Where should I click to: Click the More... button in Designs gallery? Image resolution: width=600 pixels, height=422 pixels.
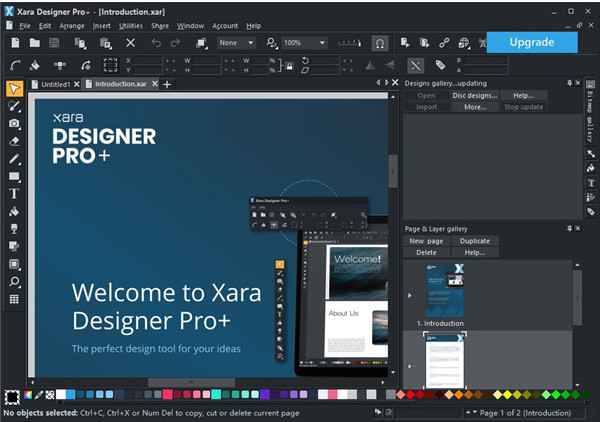[474, 107]
